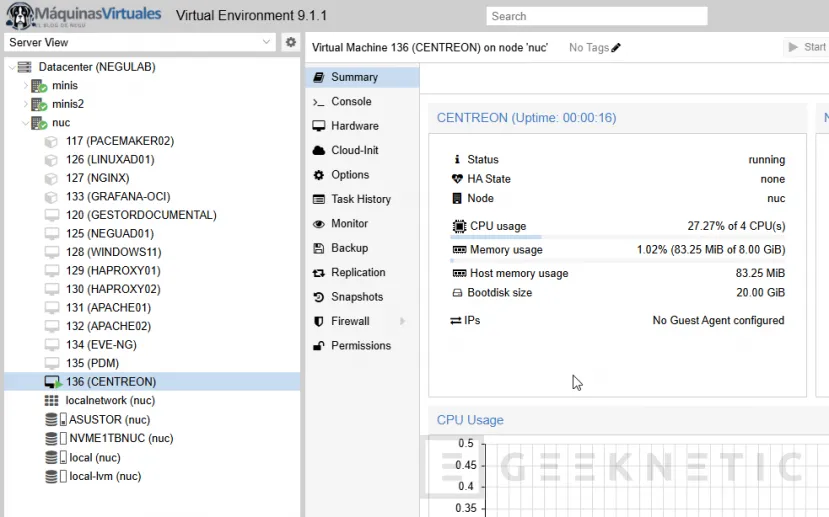Viewport: 829px width, 517px height.
Task: Expand the minis2 node
Action: pyautogui.click(x=25, y=104)
